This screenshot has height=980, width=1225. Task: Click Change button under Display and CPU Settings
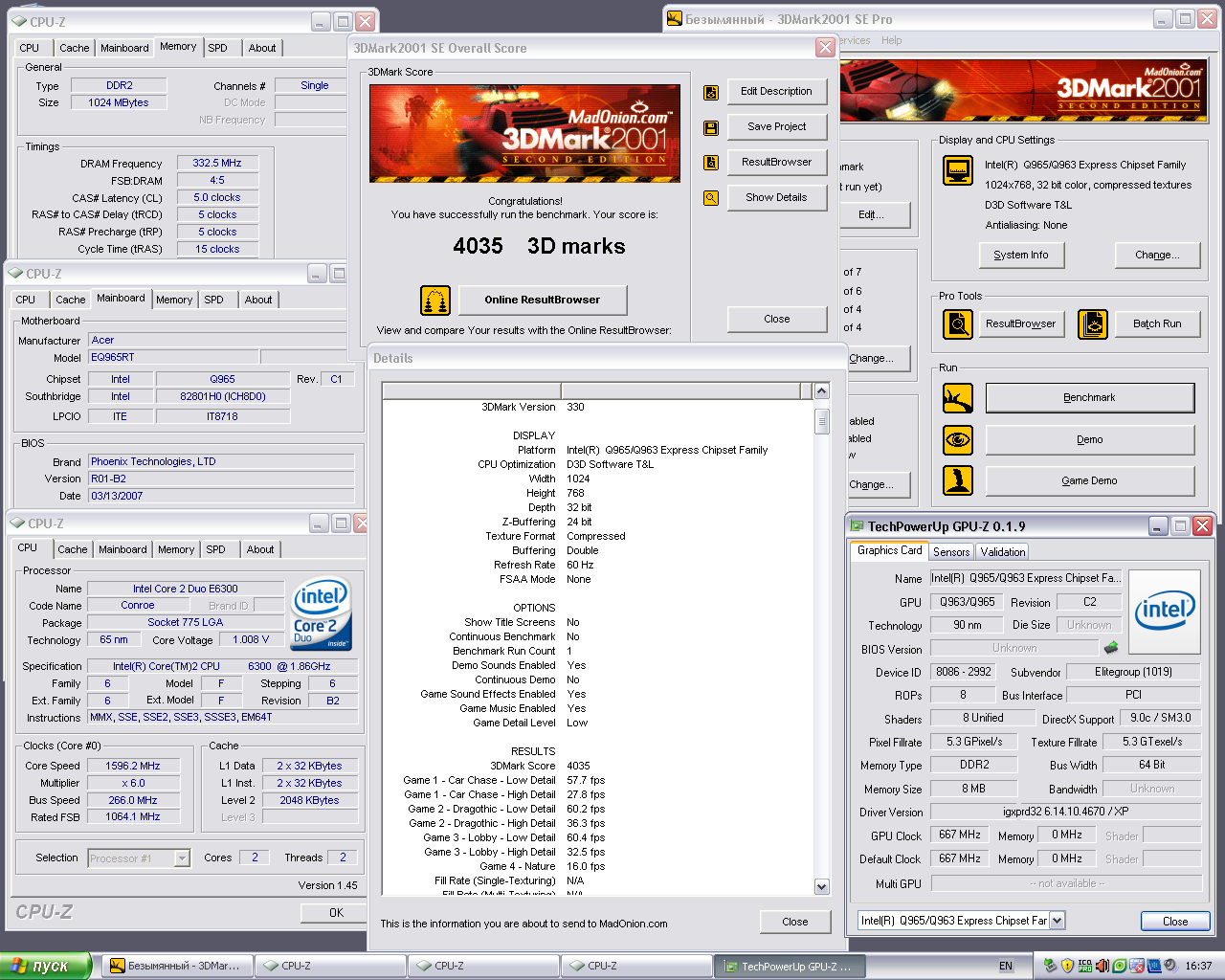pyautogui.click(x=1157, y=256)
